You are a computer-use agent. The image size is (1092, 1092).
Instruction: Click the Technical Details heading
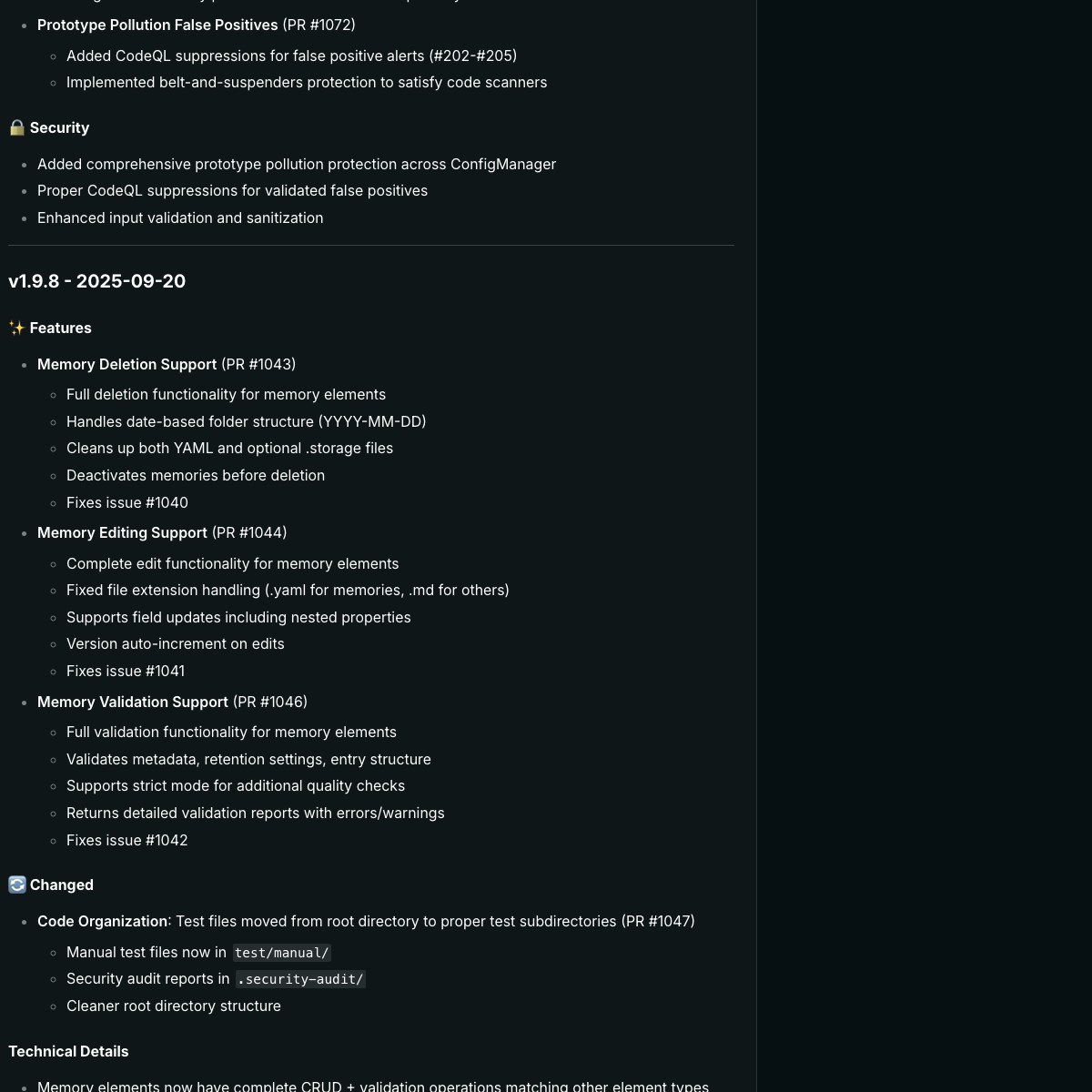(x=68, y=1052)
